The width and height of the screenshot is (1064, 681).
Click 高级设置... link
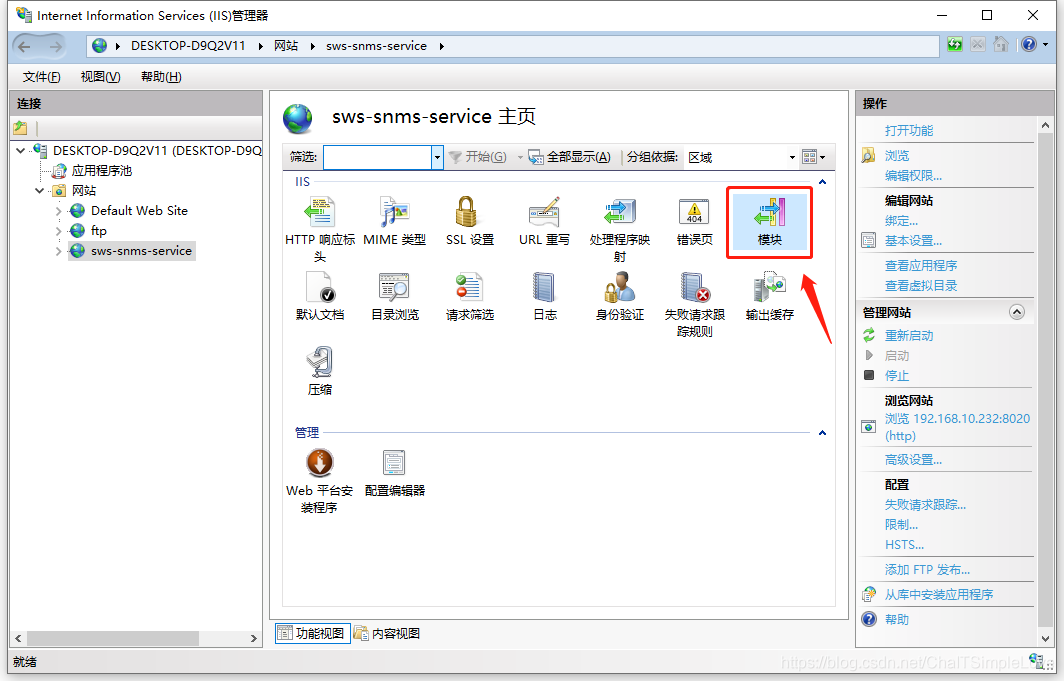[x=913, y=460]
